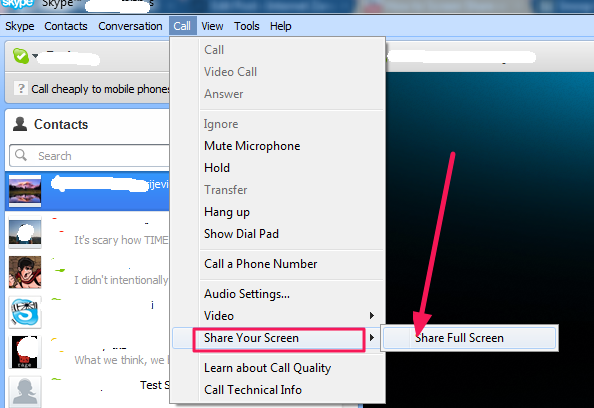
Task: Choose Mute Microphone from Call menu
Action: tap(252, 146)
